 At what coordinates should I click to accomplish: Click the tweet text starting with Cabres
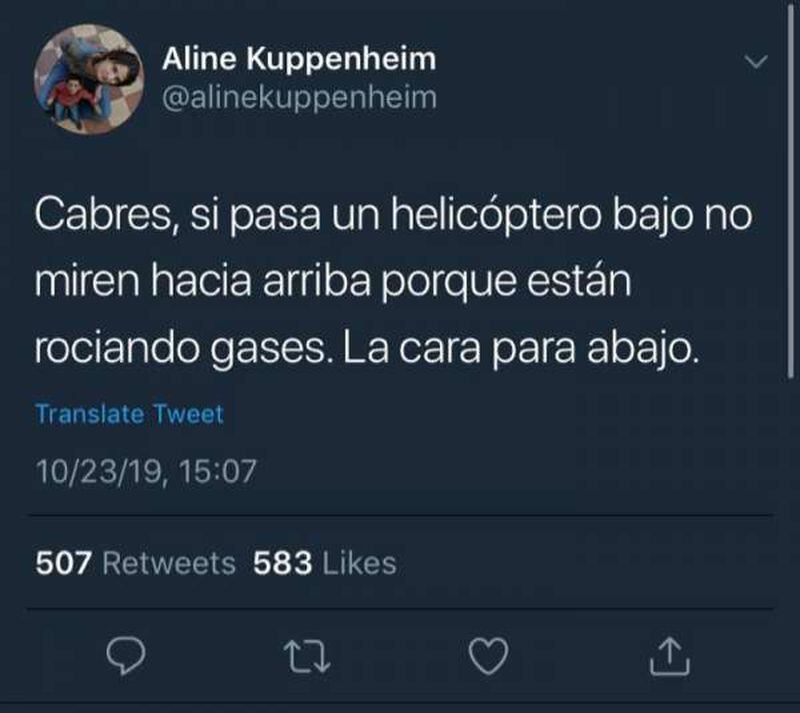point(393,282)
